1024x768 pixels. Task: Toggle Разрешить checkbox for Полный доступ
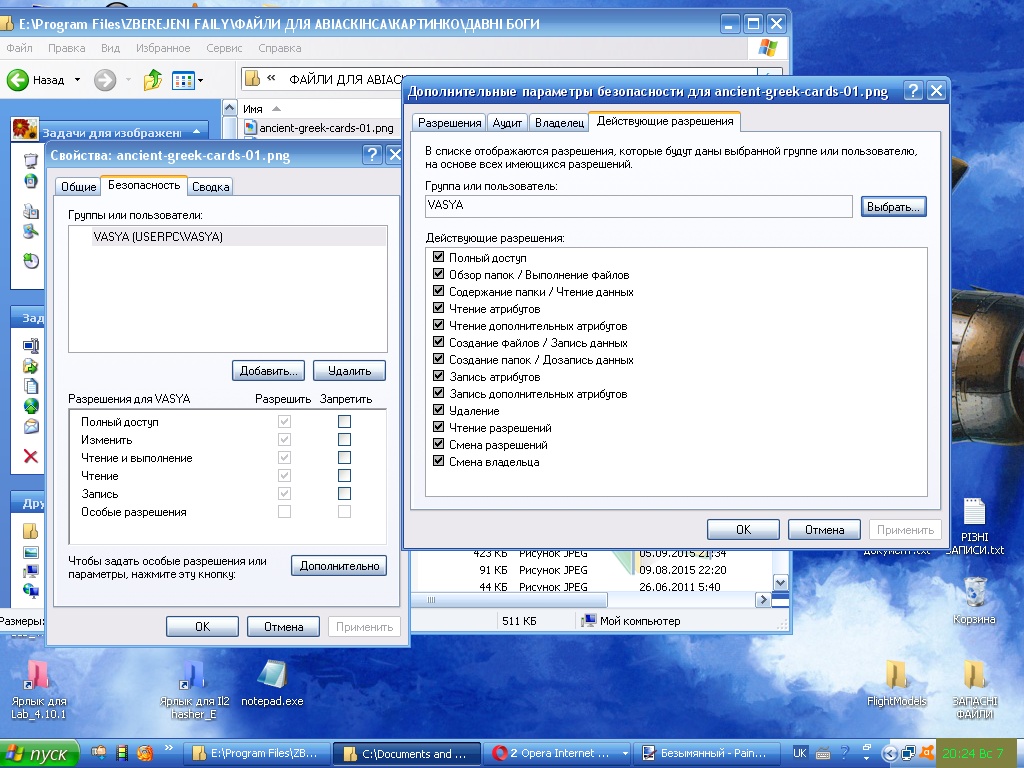pos(284,421)
